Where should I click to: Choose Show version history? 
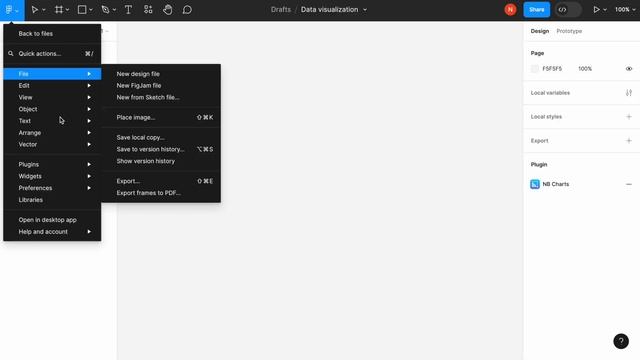(161, 161)
